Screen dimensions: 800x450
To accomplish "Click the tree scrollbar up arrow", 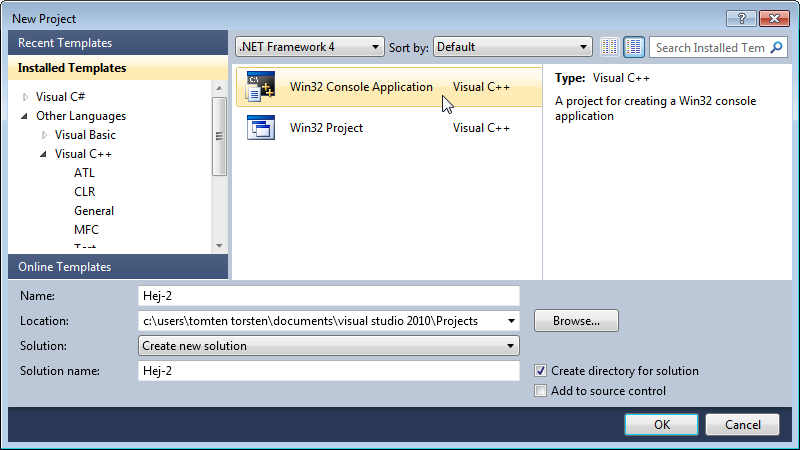I will point(219,88).
